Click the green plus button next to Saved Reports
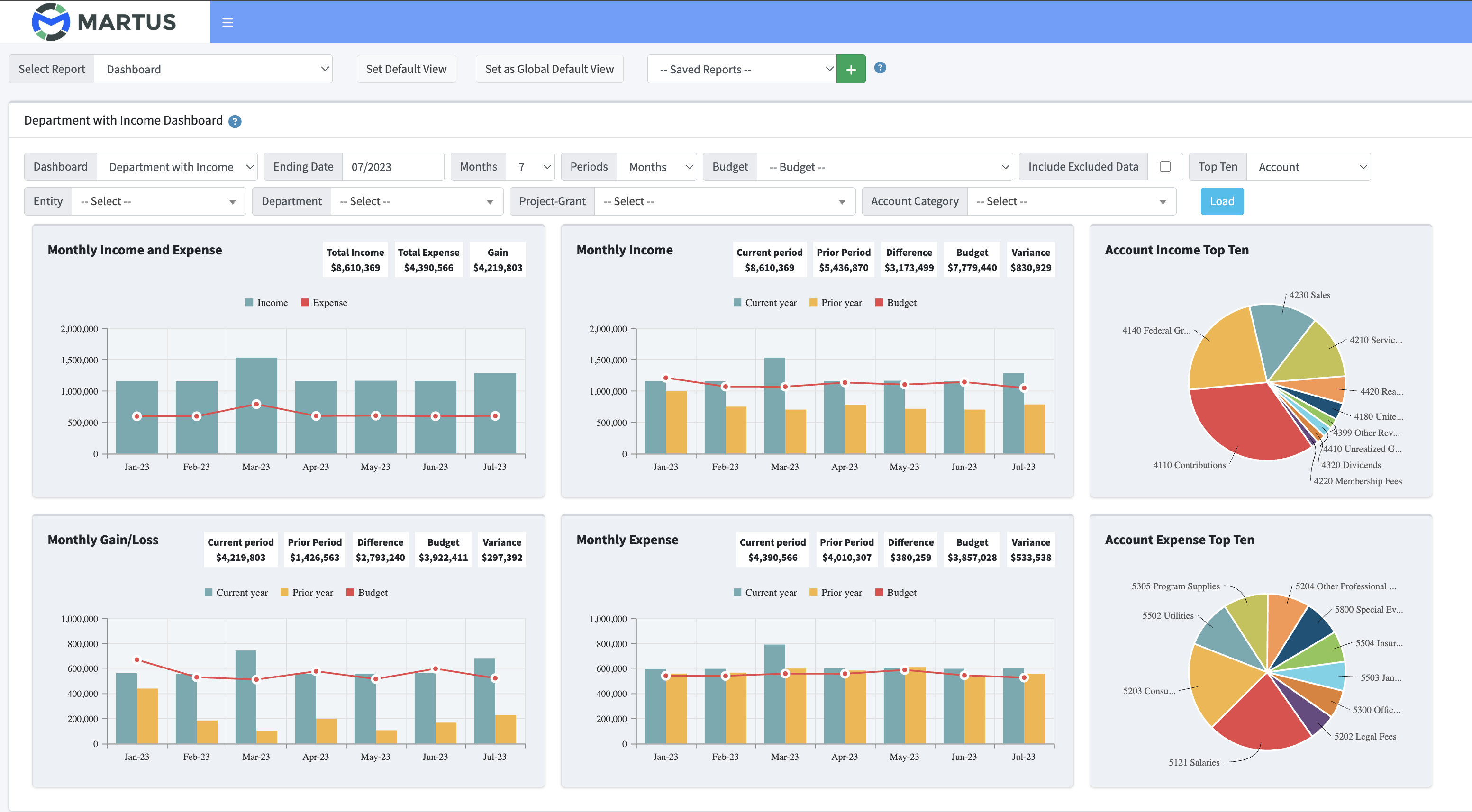This screenshot has height=812, width=1472. (850, 70)
